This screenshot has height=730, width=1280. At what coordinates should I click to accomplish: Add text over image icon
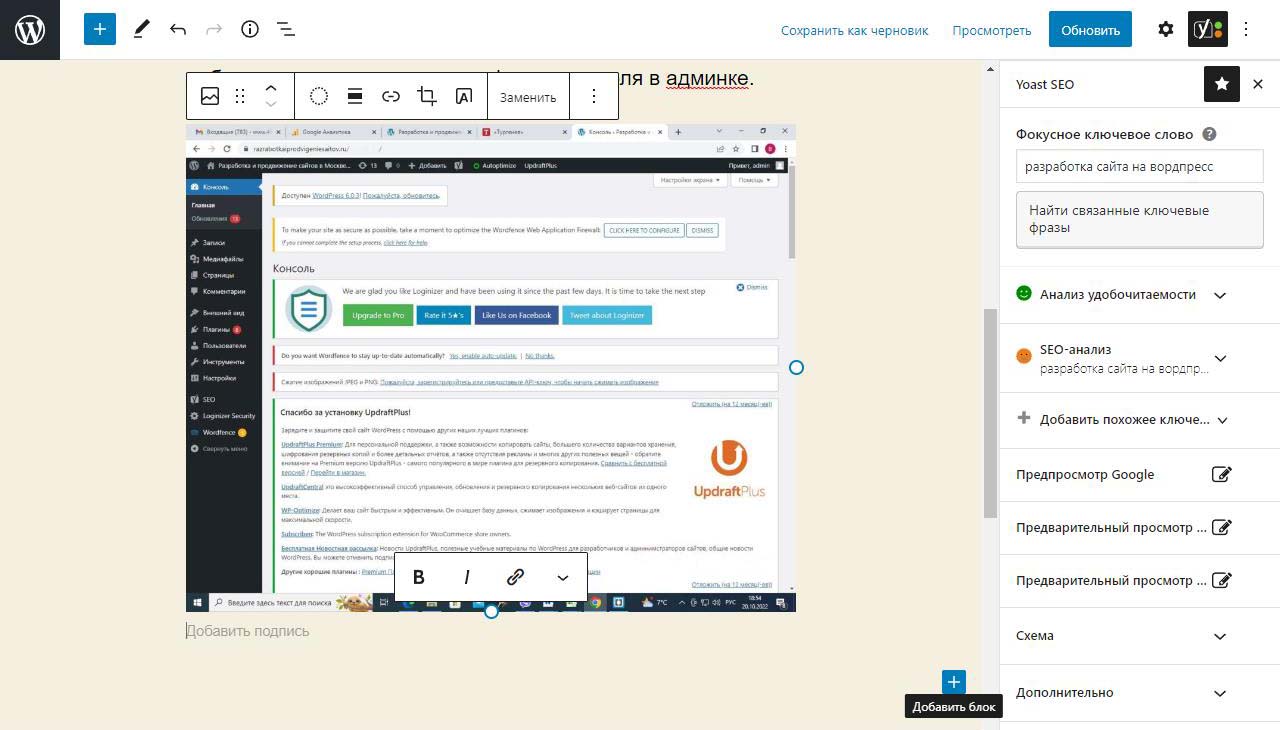point(464,96)
